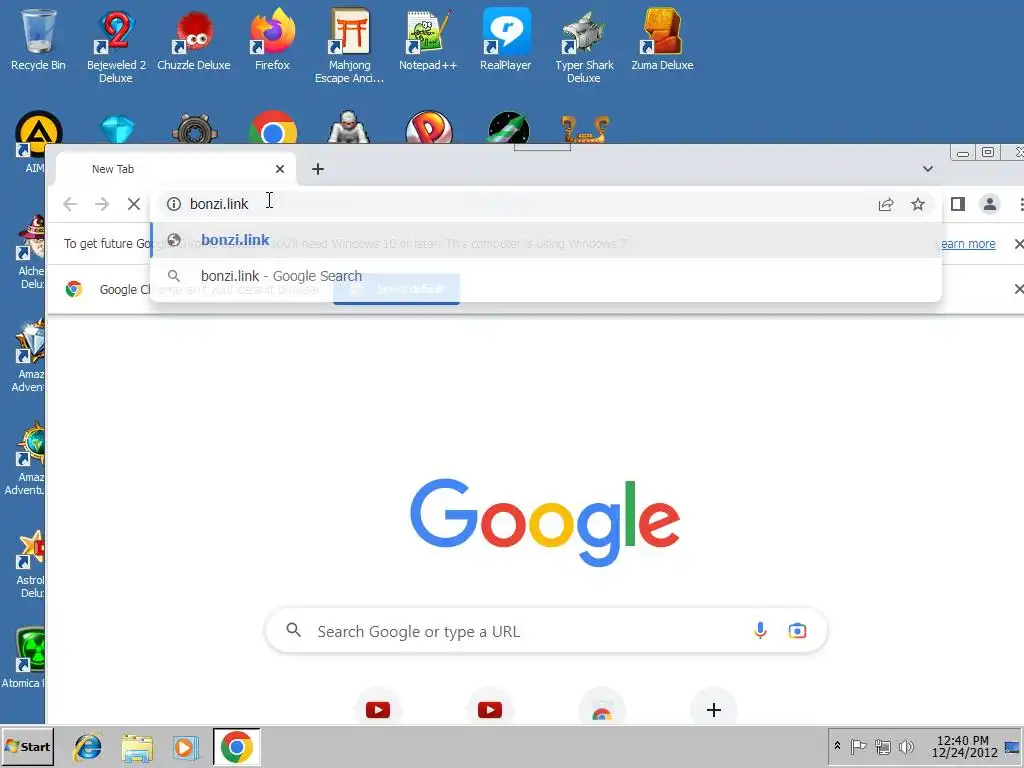Open Action Center flag in tray
The image size is (1024, 768).
[x=858, y=746]
